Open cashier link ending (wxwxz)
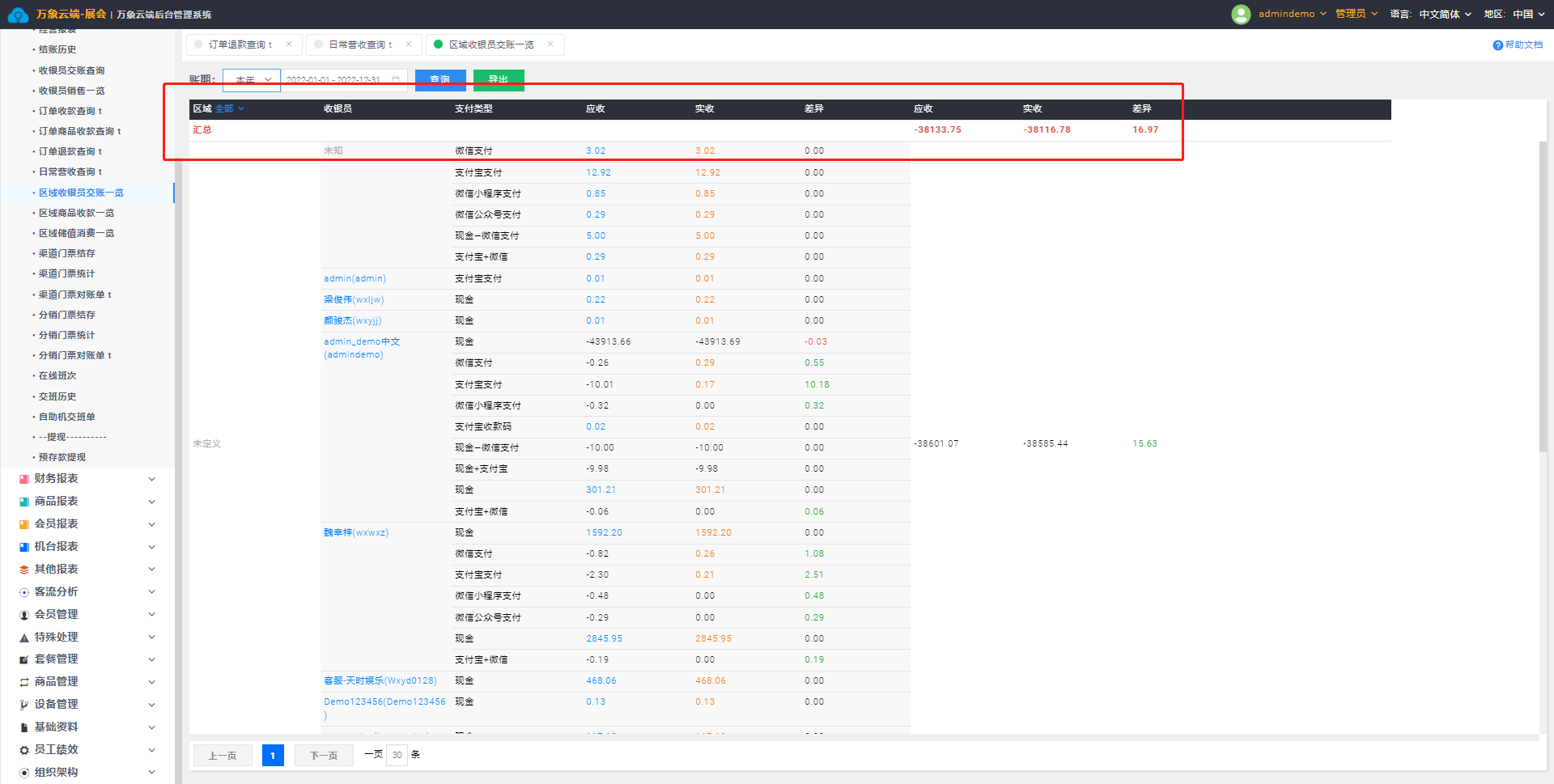 point(356,532)
